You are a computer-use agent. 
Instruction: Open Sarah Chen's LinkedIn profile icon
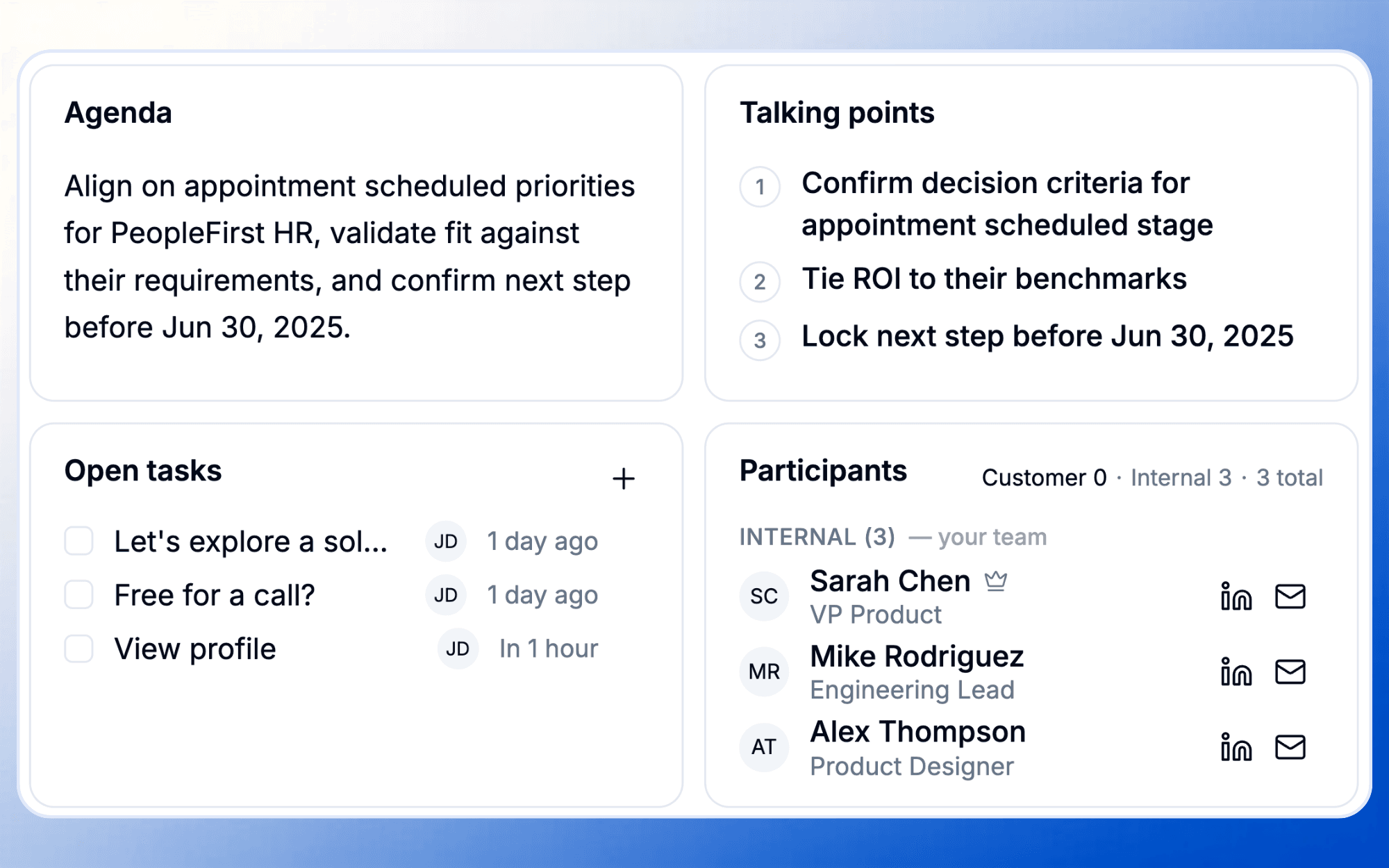[1236, 596]
